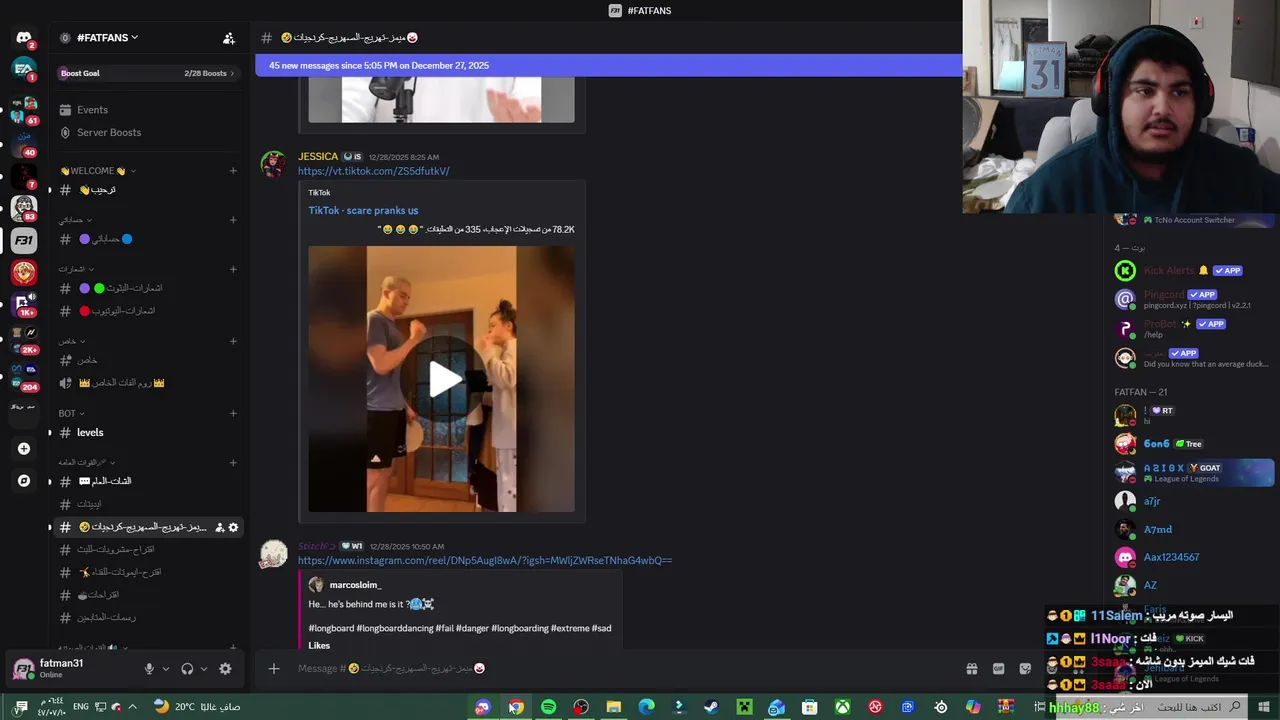Open the Discover servers compass icon
1280x720 pixels.
click(24, 481)
